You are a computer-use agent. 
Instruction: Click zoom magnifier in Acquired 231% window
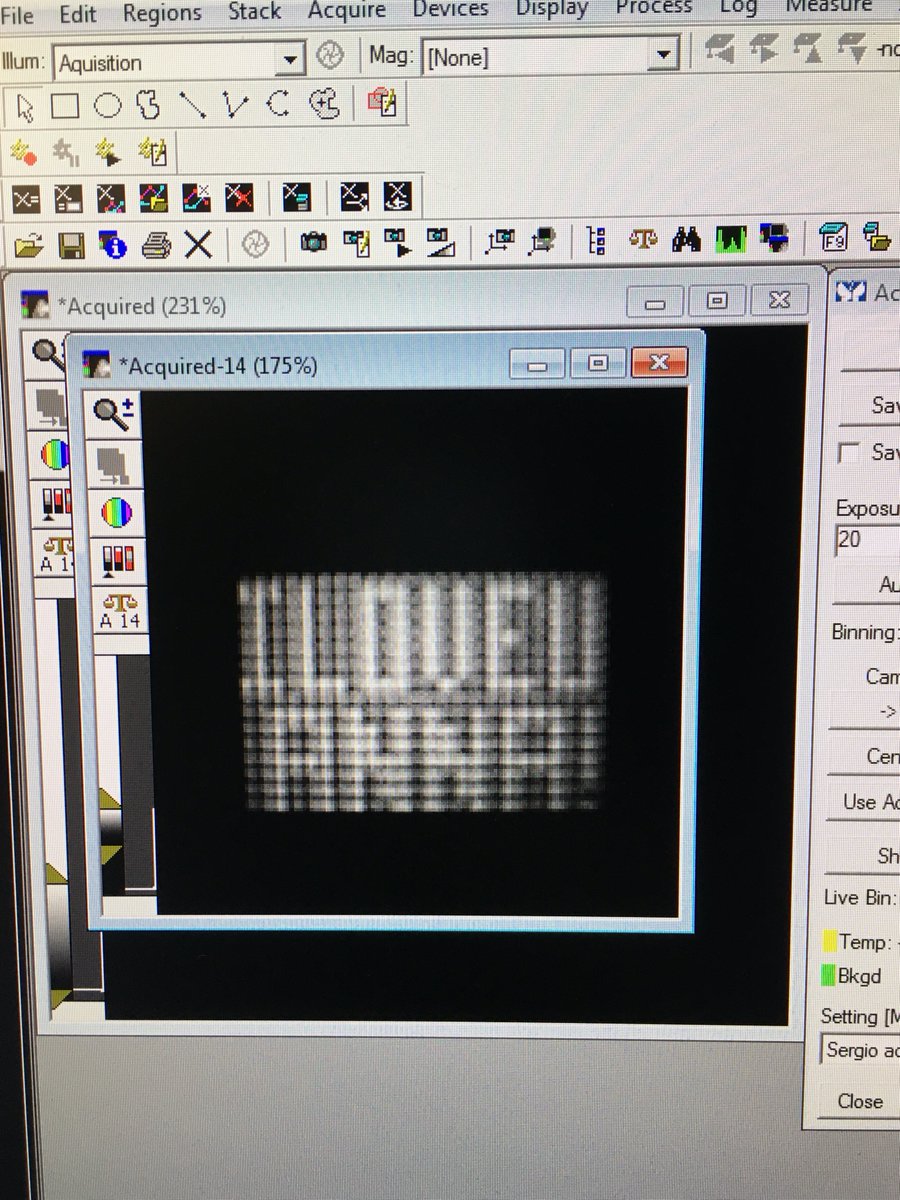(48, 354)
